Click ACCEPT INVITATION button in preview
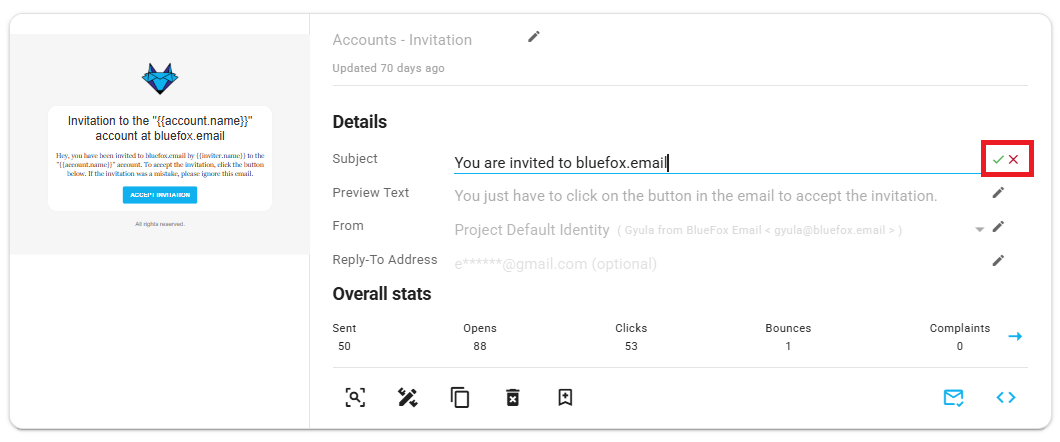Viewport: 1060px width, 442px height. point(160,195)
